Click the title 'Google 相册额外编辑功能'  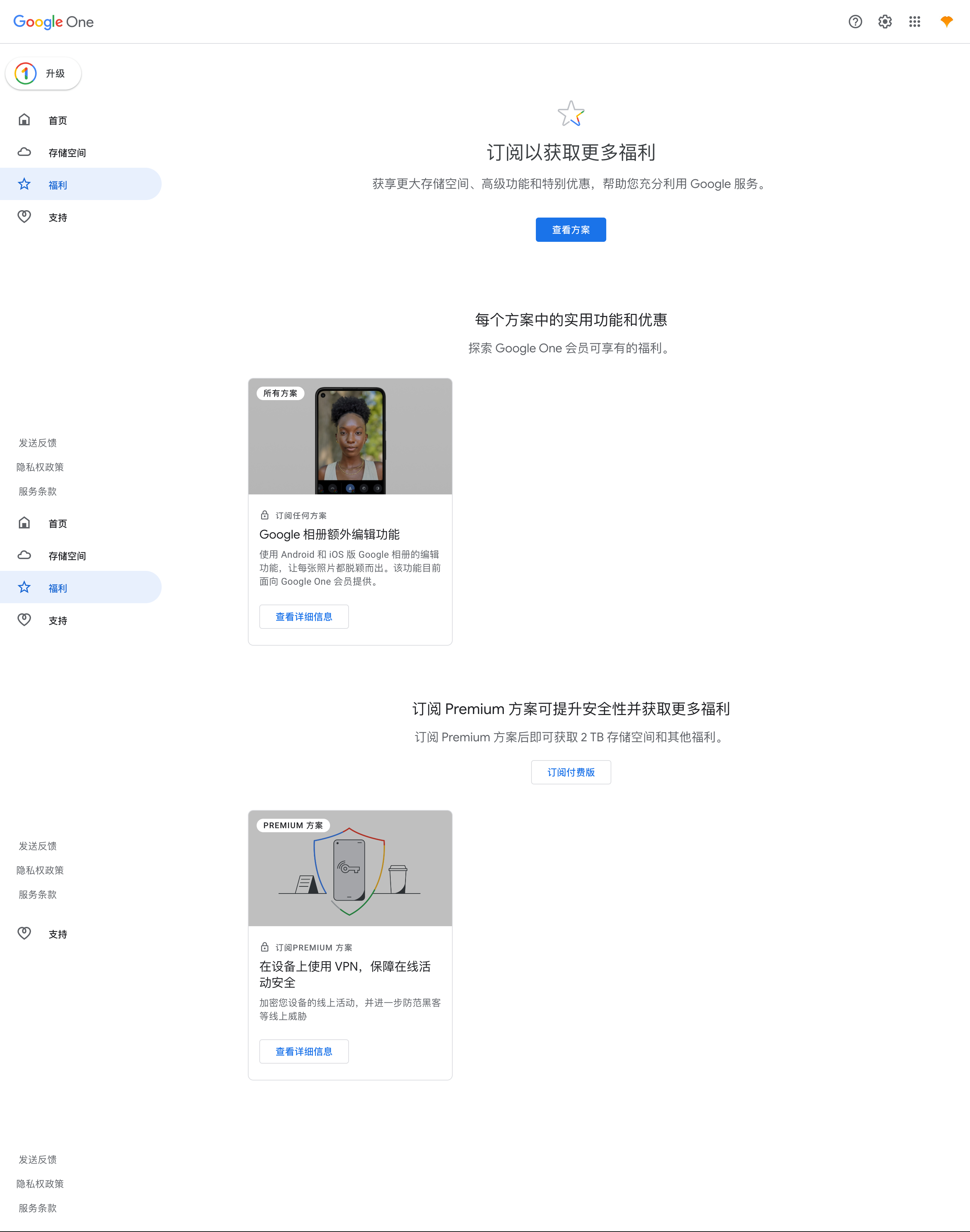coord(329,534)
